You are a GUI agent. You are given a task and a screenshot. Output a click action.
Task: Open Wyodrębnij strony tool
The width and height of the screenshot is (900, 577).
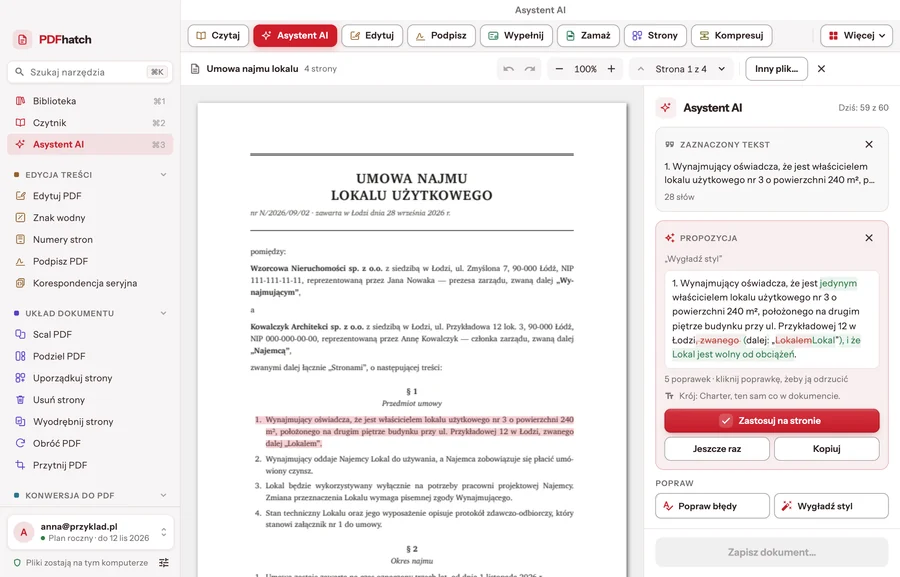tap(90, 421)
